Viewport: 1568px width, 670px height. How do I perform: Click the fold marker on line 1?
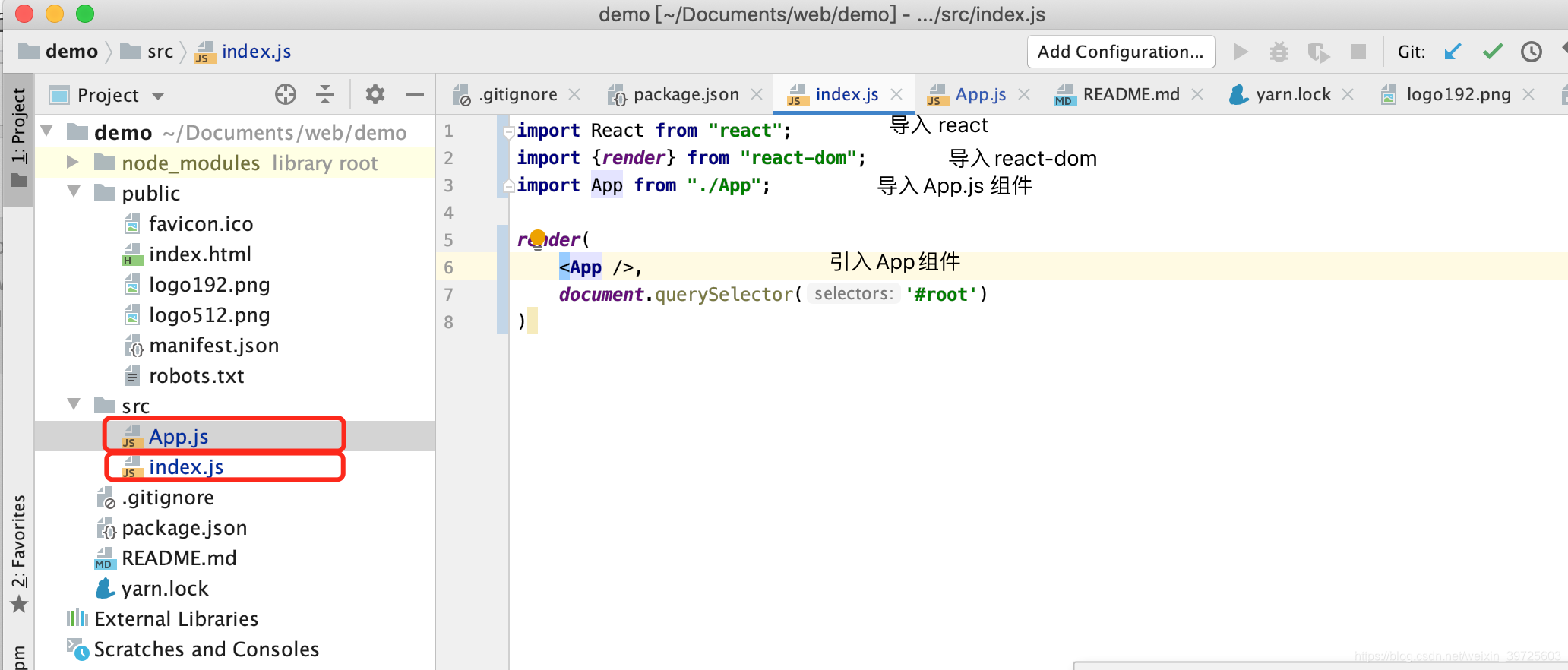pyautogui.click(x=509, y=131)
